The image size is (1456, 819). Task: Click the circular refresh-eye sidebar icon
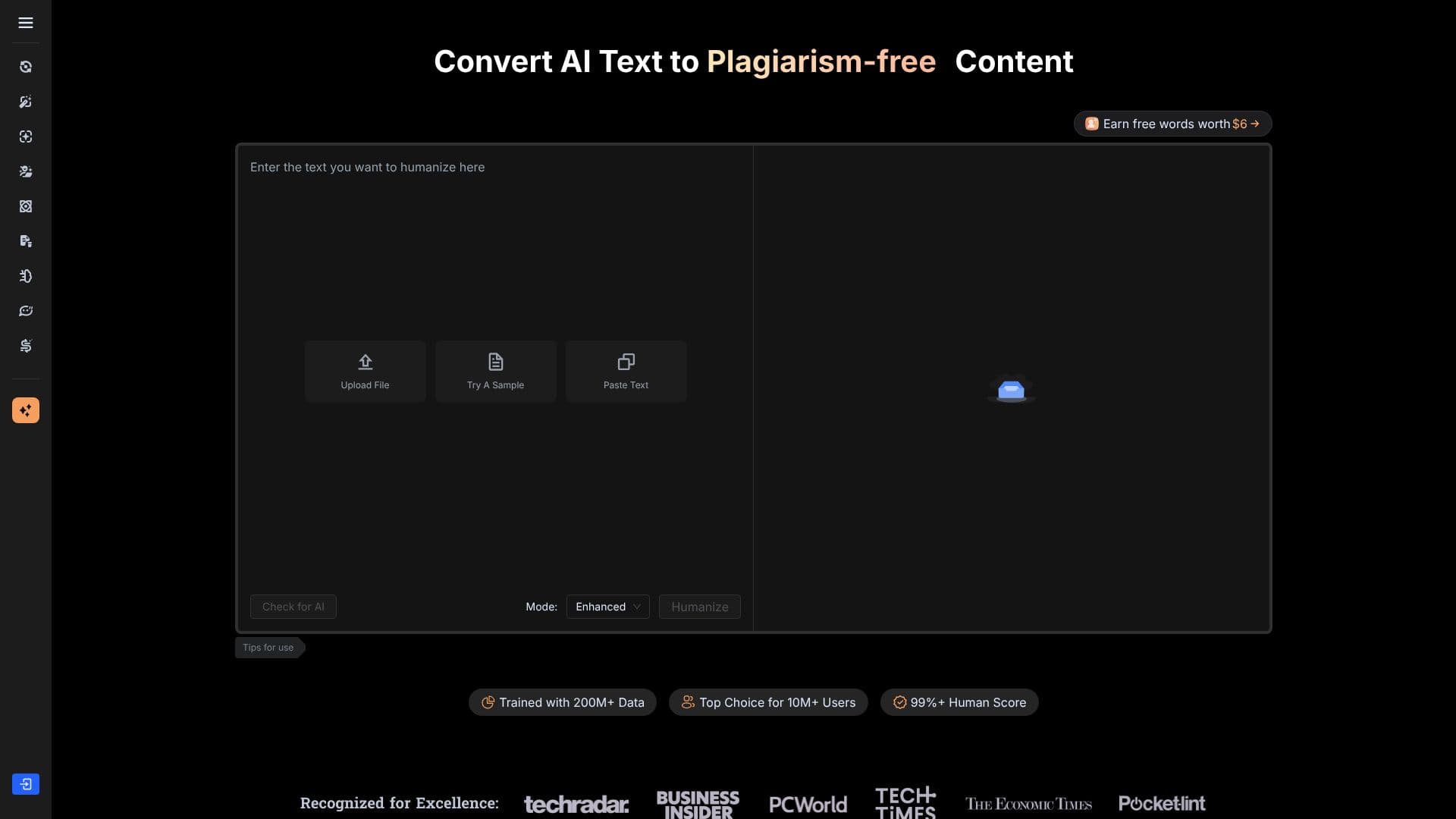point(26,67)
